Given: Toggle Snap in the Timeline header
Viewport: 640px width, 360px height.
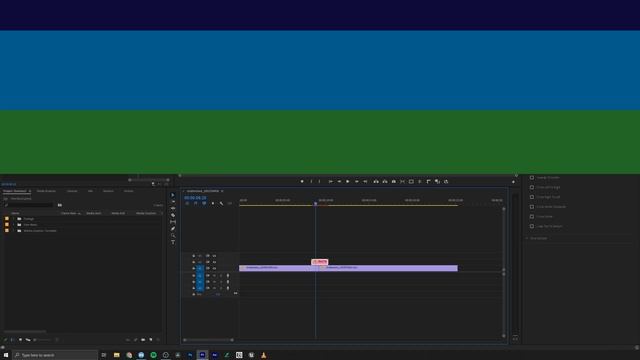Looking at the screenshot, I should pyautogui.click(x=195, y=203).
